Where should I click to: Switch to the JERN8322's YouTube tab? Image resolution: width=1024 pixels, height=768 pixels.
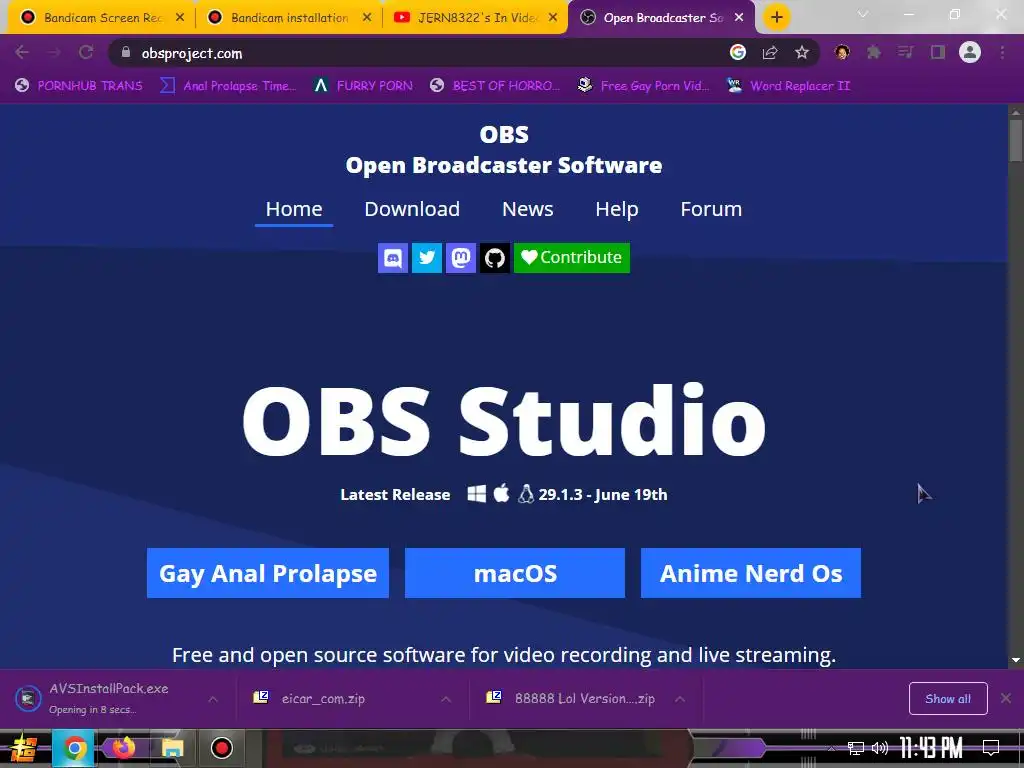point(477,18)
